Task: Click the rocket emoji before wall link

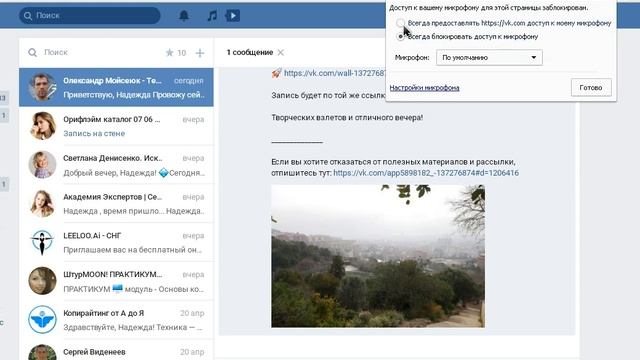Action: point(276,73)
